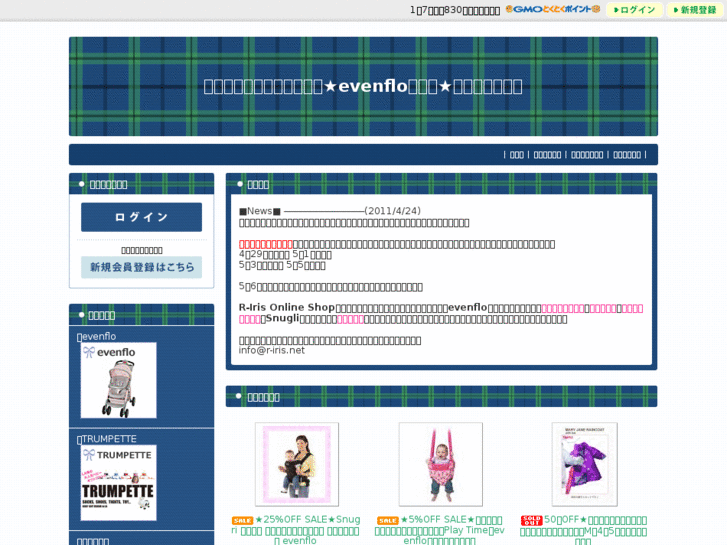
Task: Open the 25%OFF SALE Snugli product link
Action: coord(297,530)
